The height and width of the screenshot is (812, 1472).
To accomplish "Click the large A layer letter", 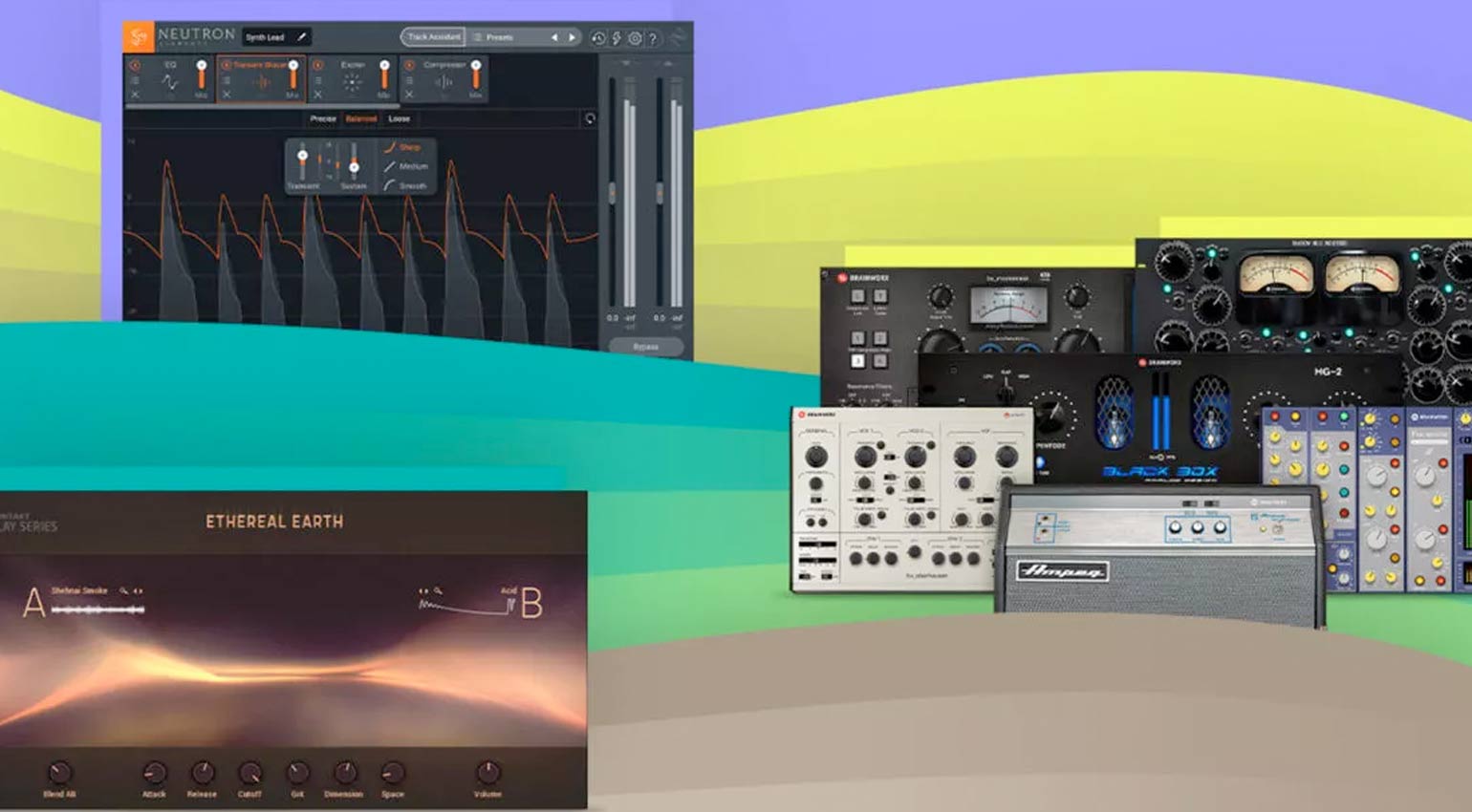I will tap(33, 603).
